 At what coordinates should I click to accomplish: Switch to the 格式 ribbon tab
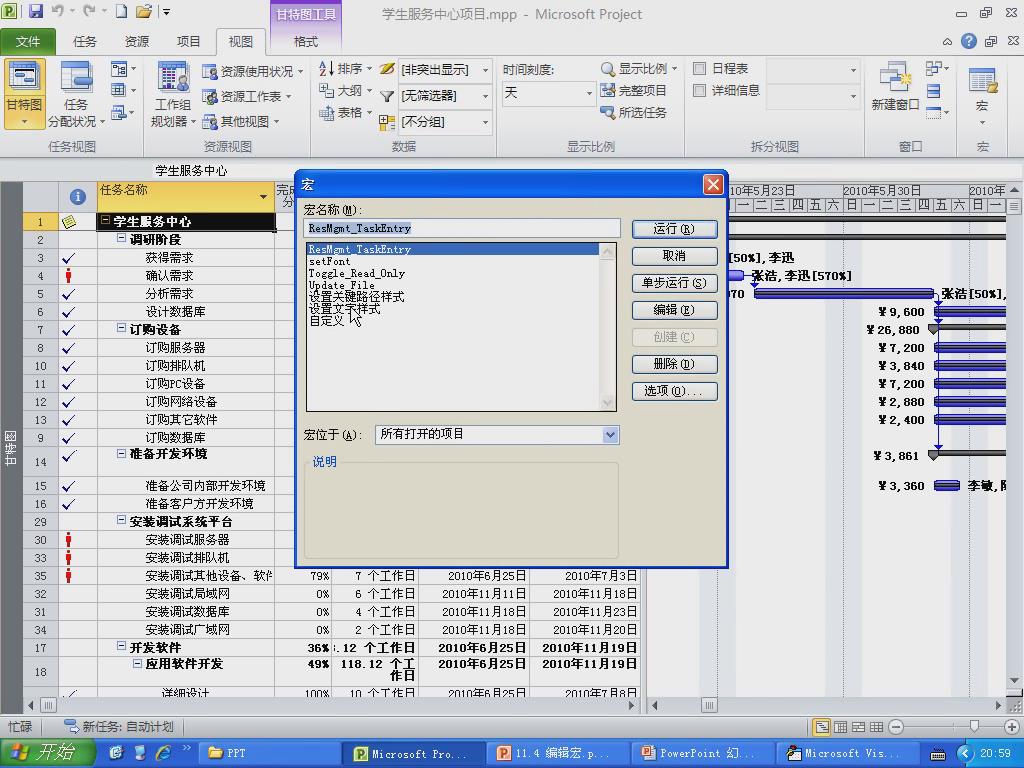306,42
